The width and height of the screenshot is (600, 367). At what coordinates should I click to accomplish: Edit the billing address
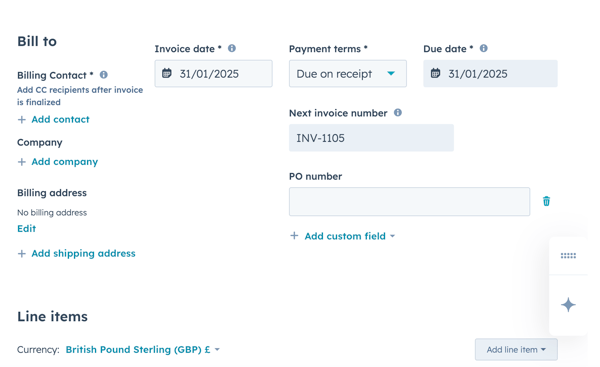(26, 228)
